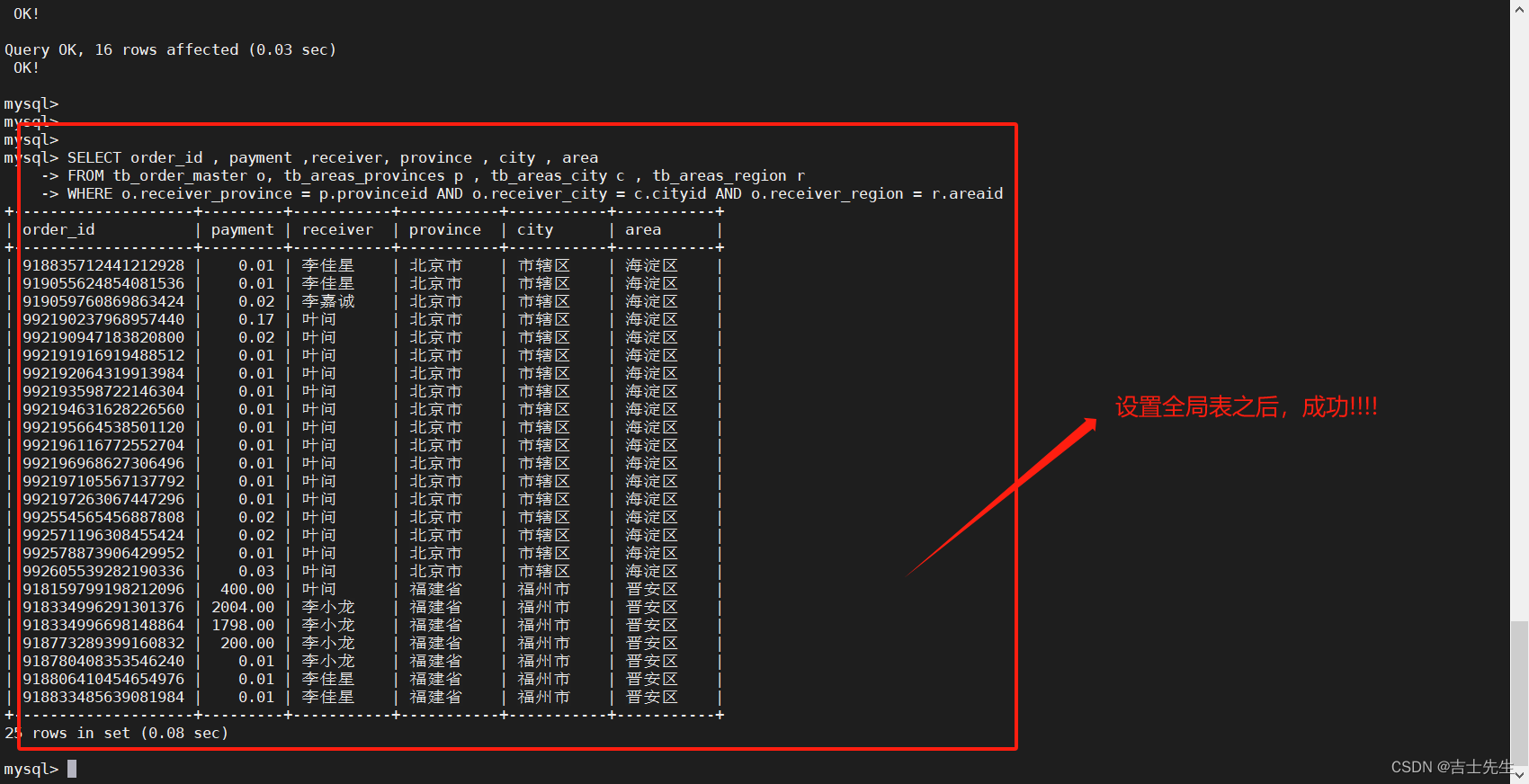Viewport: 1529px width, 784px height.
Task: Click the city column header
Action: coord(535,230)
